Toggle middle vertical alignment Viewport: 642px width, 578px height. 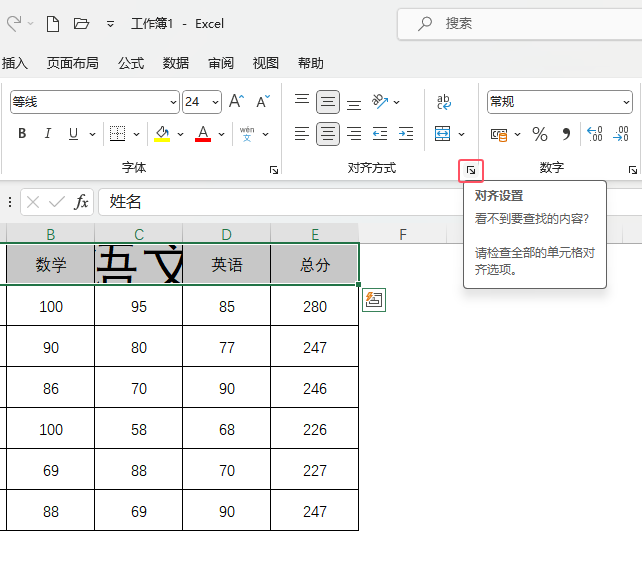(x=328, y=102)
